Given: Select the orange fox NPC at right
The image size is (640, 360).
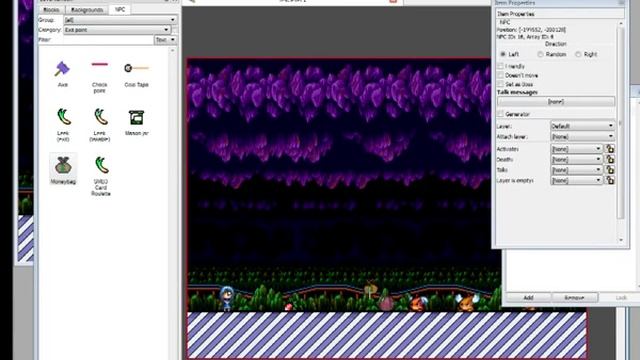Looking at the screenshot, I should tap(466, 302).
